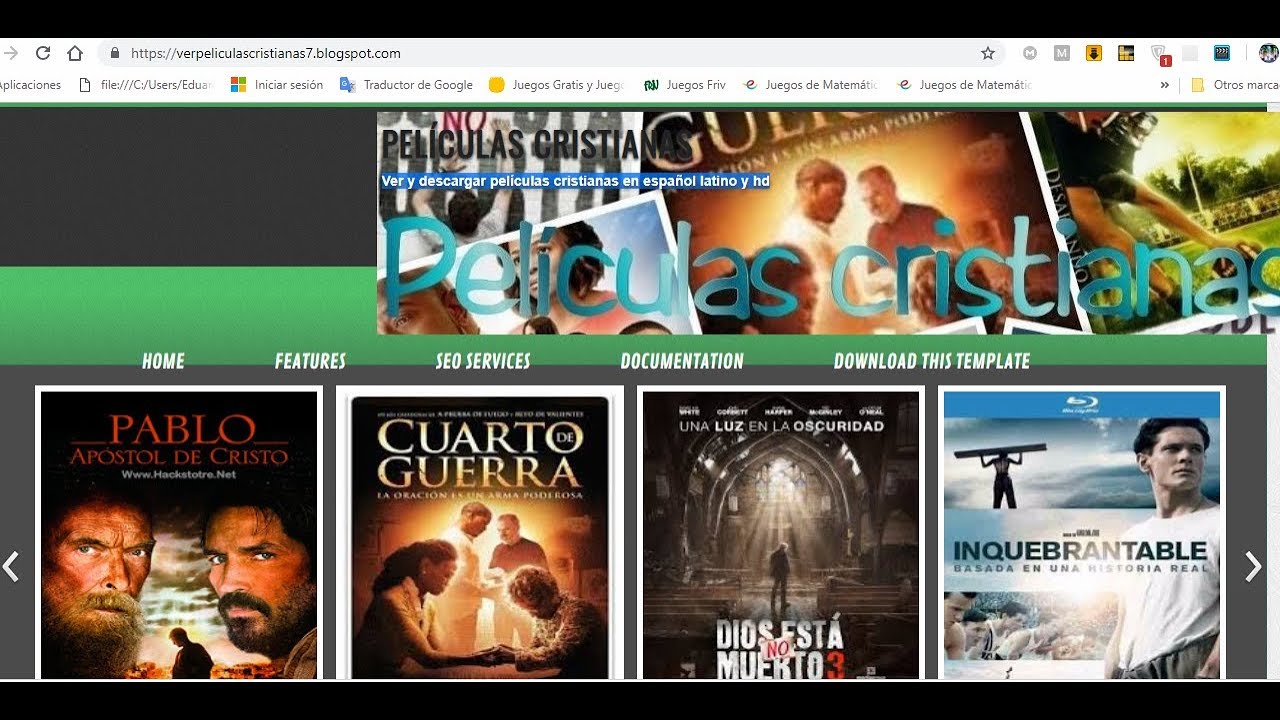This screenshot has height=720, width=1280.
Task: Reload the page with the refresh icon
Action: click(x=43, y=53)
